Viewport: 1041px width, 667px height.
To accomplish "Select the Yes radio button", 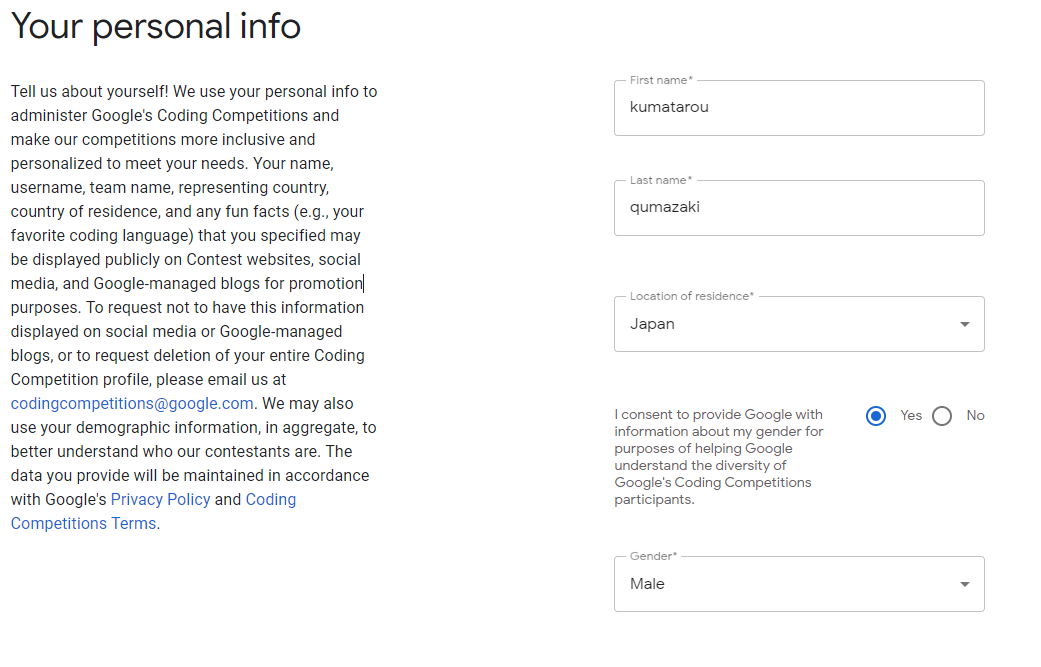I will pos(876,416).
